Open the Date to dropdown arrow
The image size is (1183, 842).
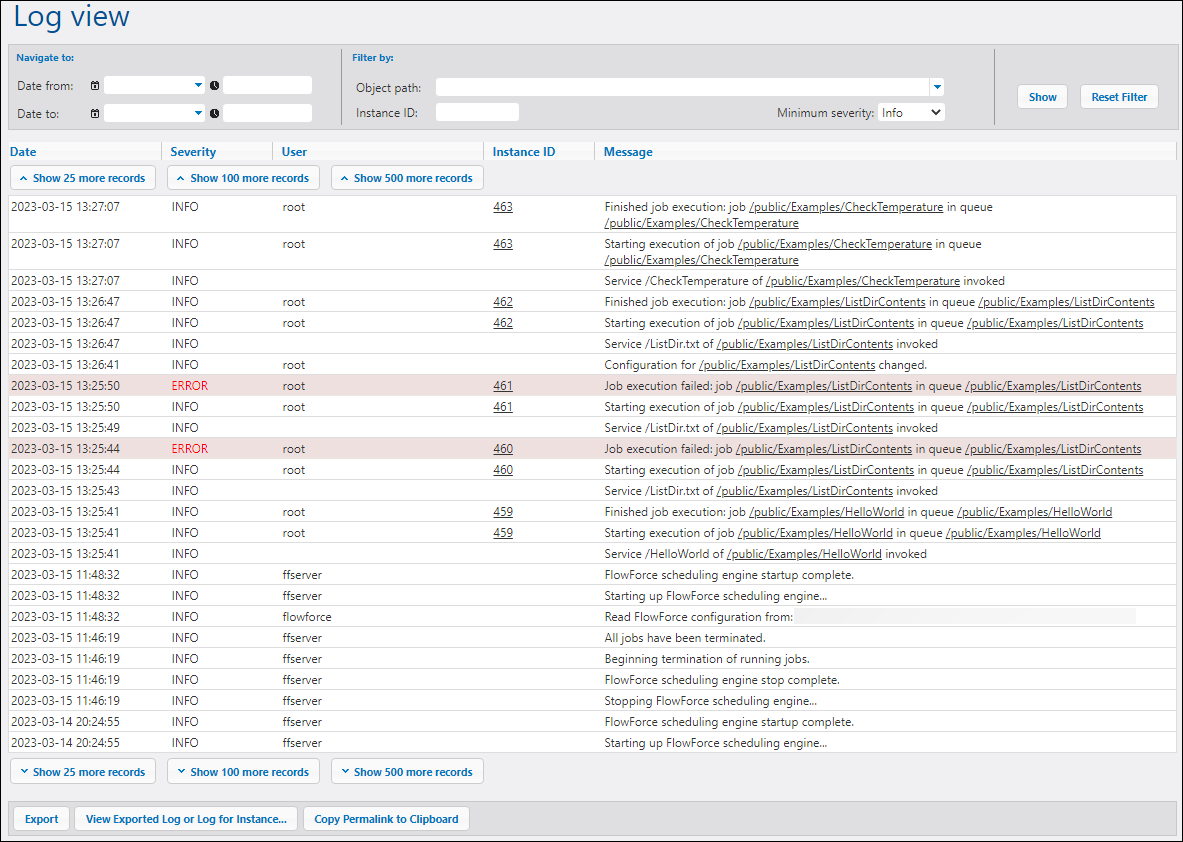tap(198, 114)
